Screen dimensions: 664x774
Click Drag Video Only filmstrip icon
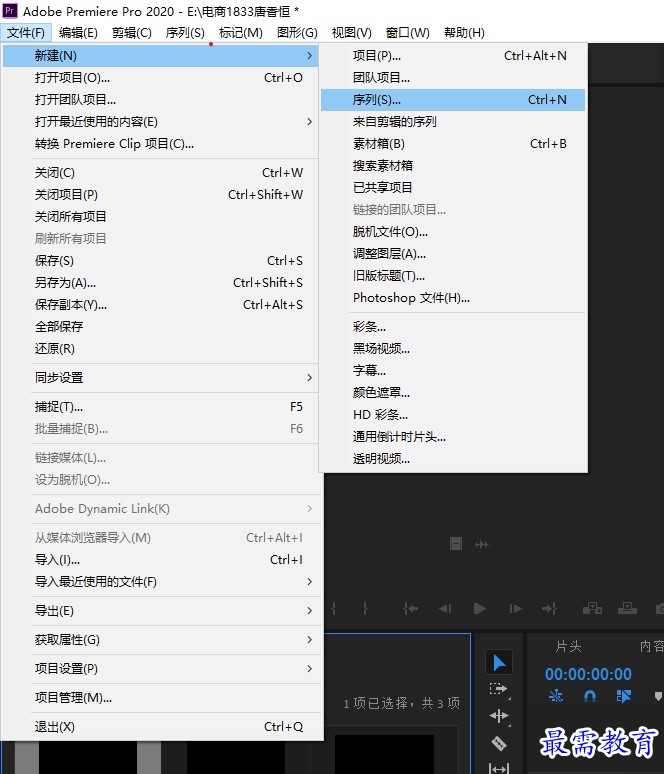click(x=456, y=544)
